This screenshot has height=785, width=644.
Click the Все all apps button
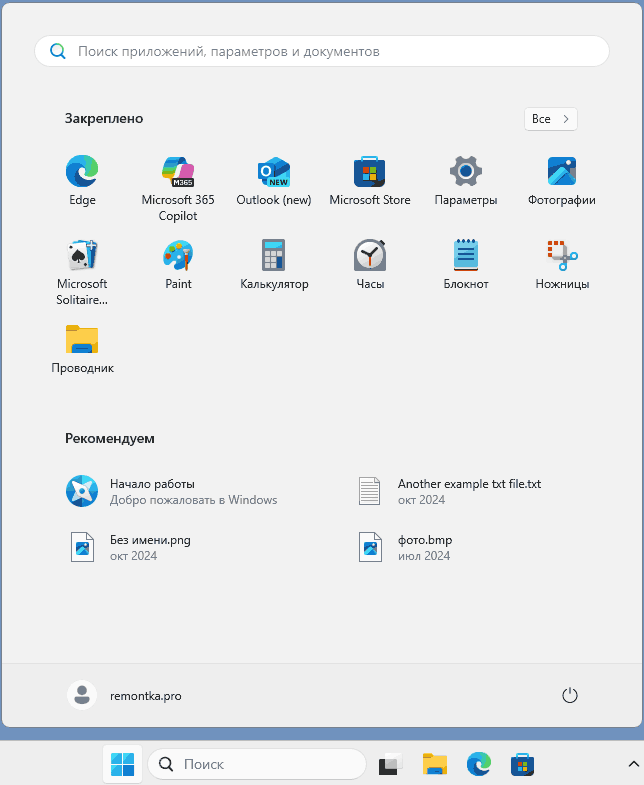click(551, 119)
